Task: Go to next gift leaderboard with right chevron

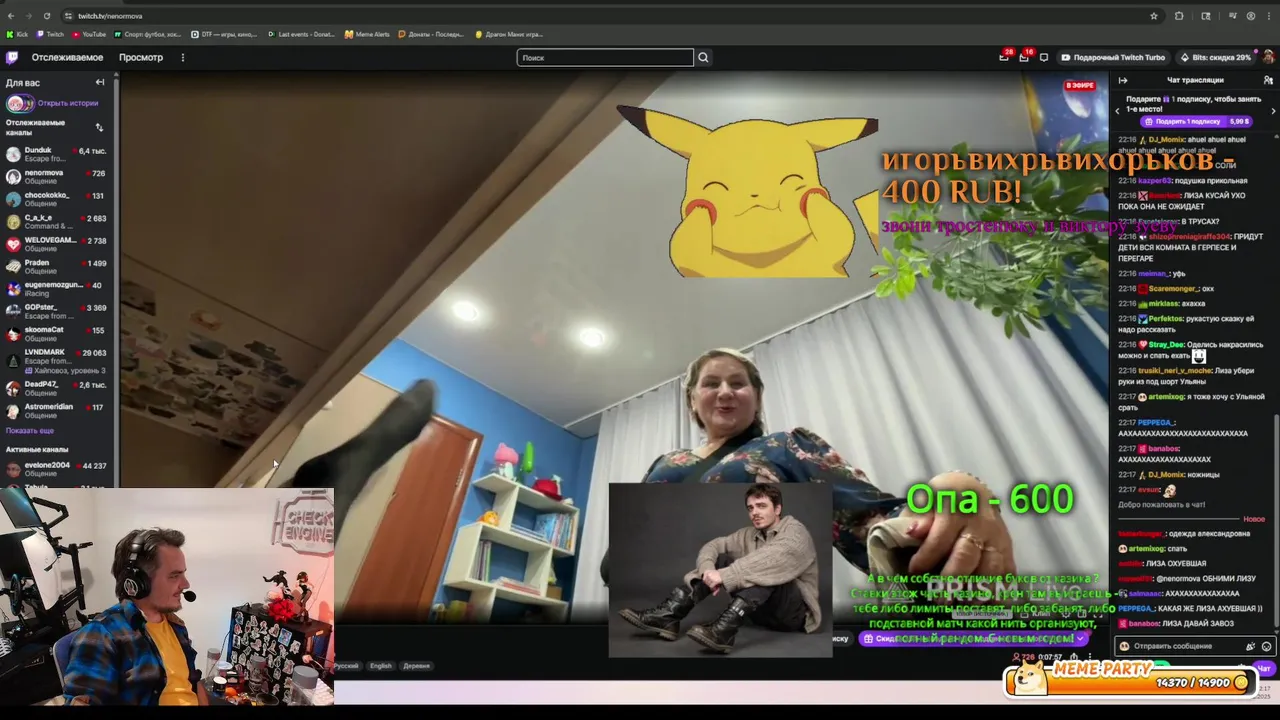Action: tap(1273, 111)
